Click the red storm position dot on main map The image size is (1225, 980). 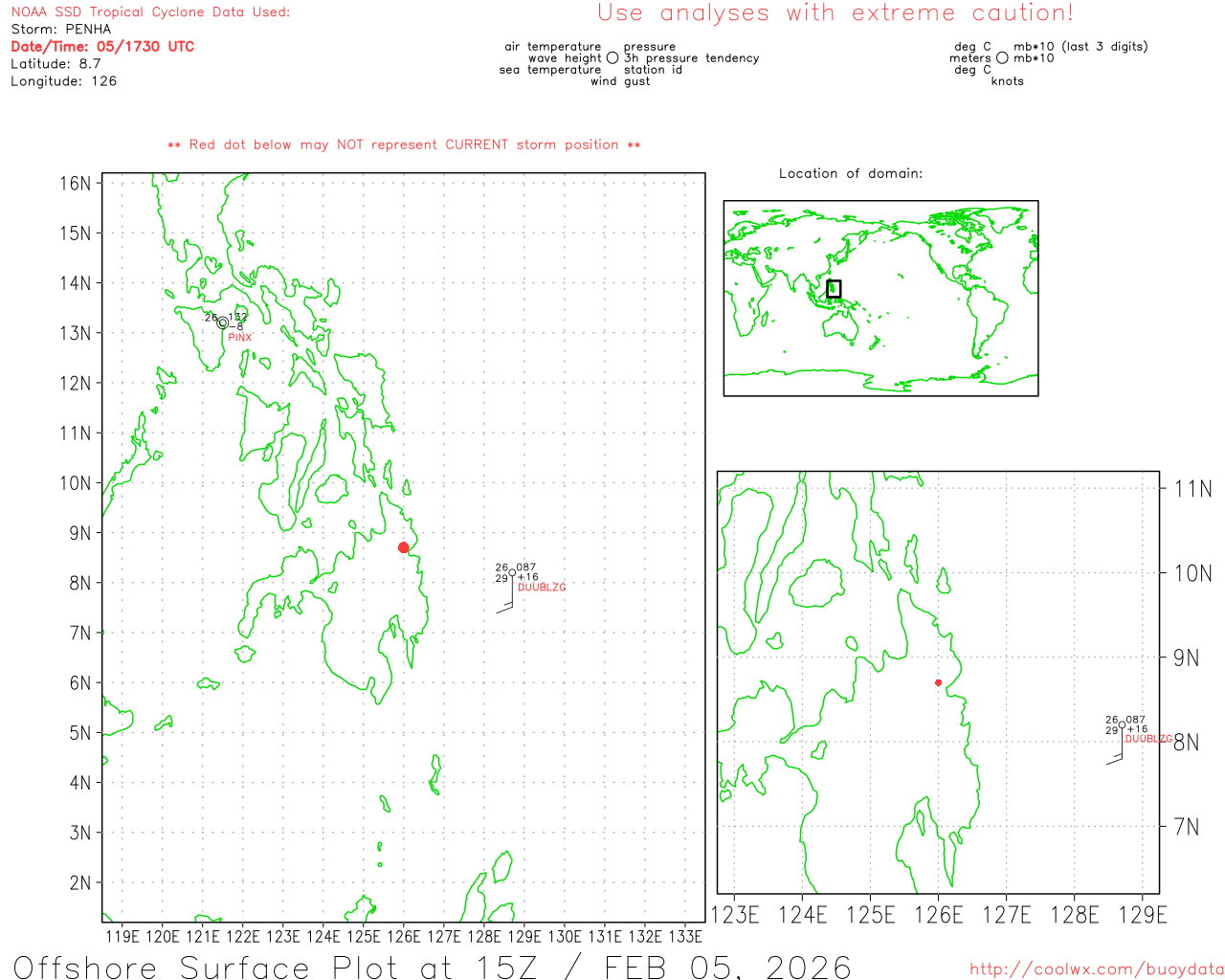coord(403,547)
